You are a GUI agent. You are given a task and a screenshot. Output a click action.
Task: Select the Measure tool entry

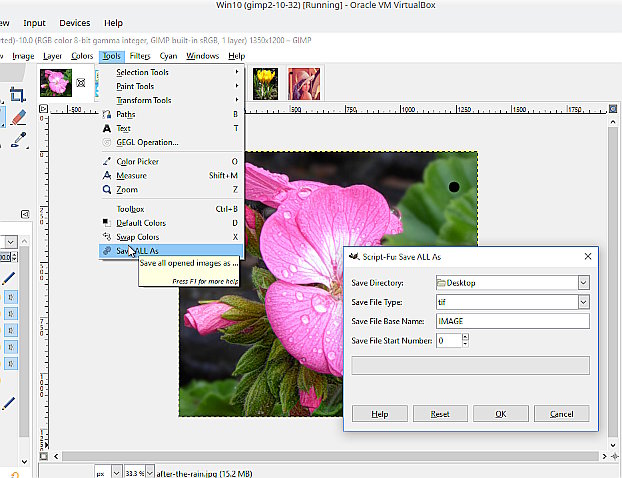131,175
